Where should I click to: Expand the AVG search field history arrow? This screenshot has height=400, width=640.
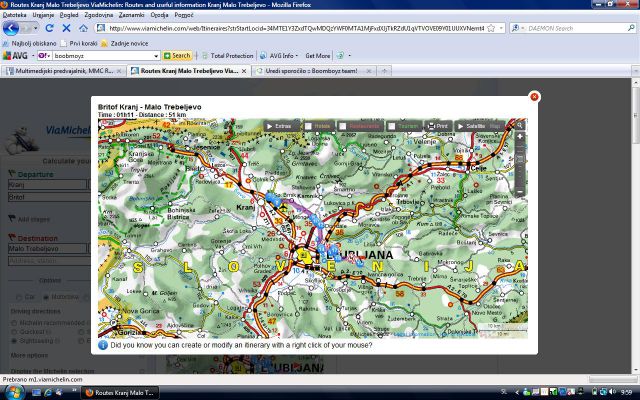point(156,56)
